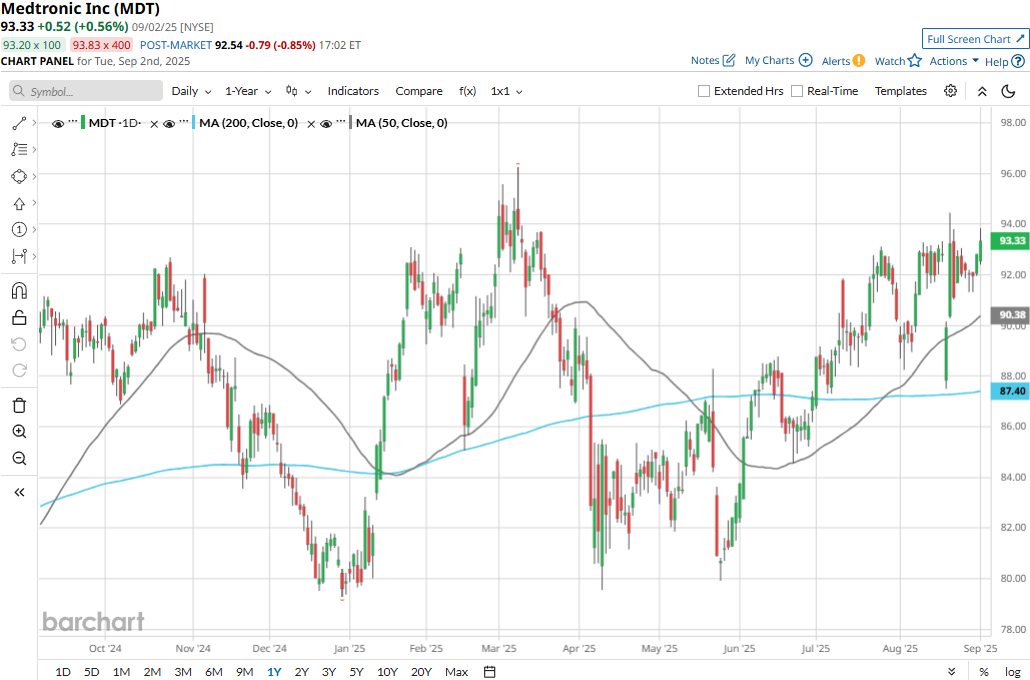Image resolution: width=1030 pixels, height=680 pixels.
Task: Switch chart range to 3M
Action: point(183,671)
